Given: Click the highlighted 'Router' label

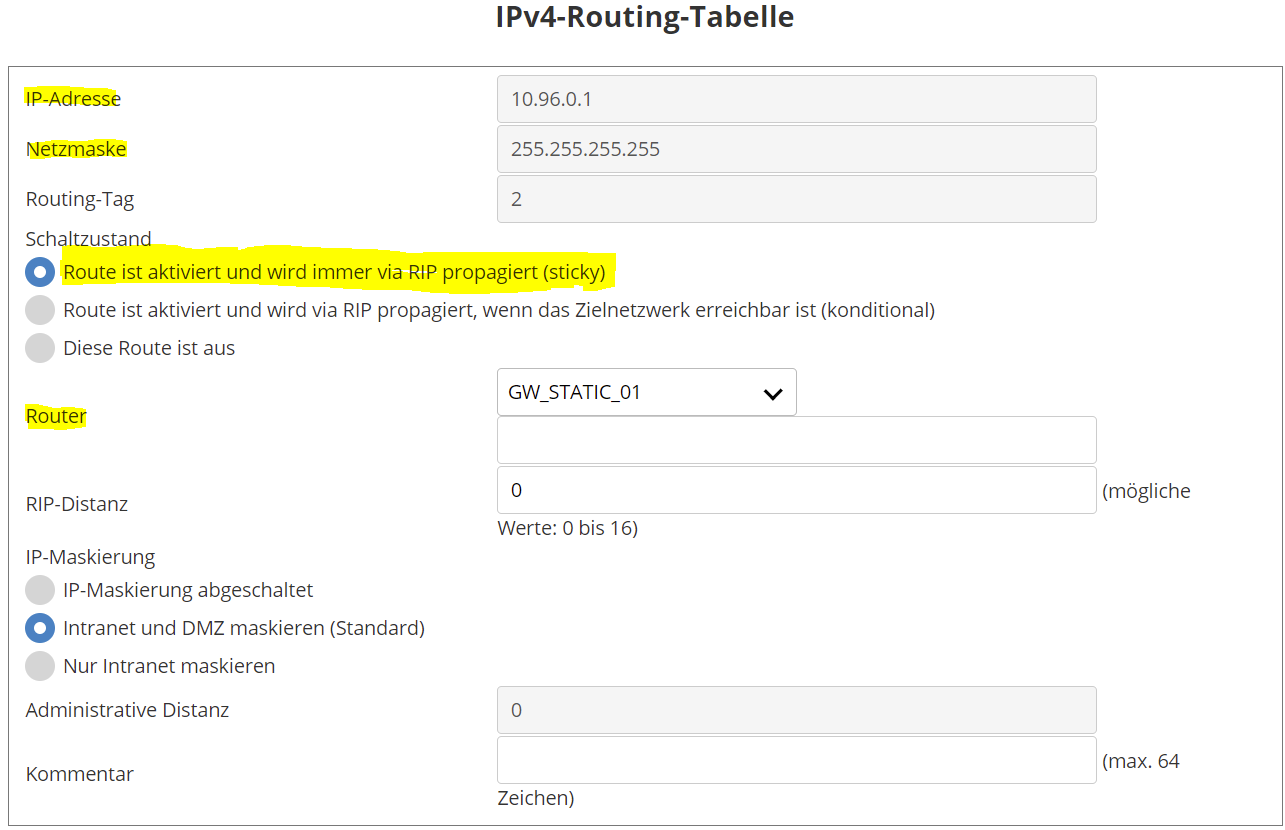Looking at the screenshot, I should point(56,416).
